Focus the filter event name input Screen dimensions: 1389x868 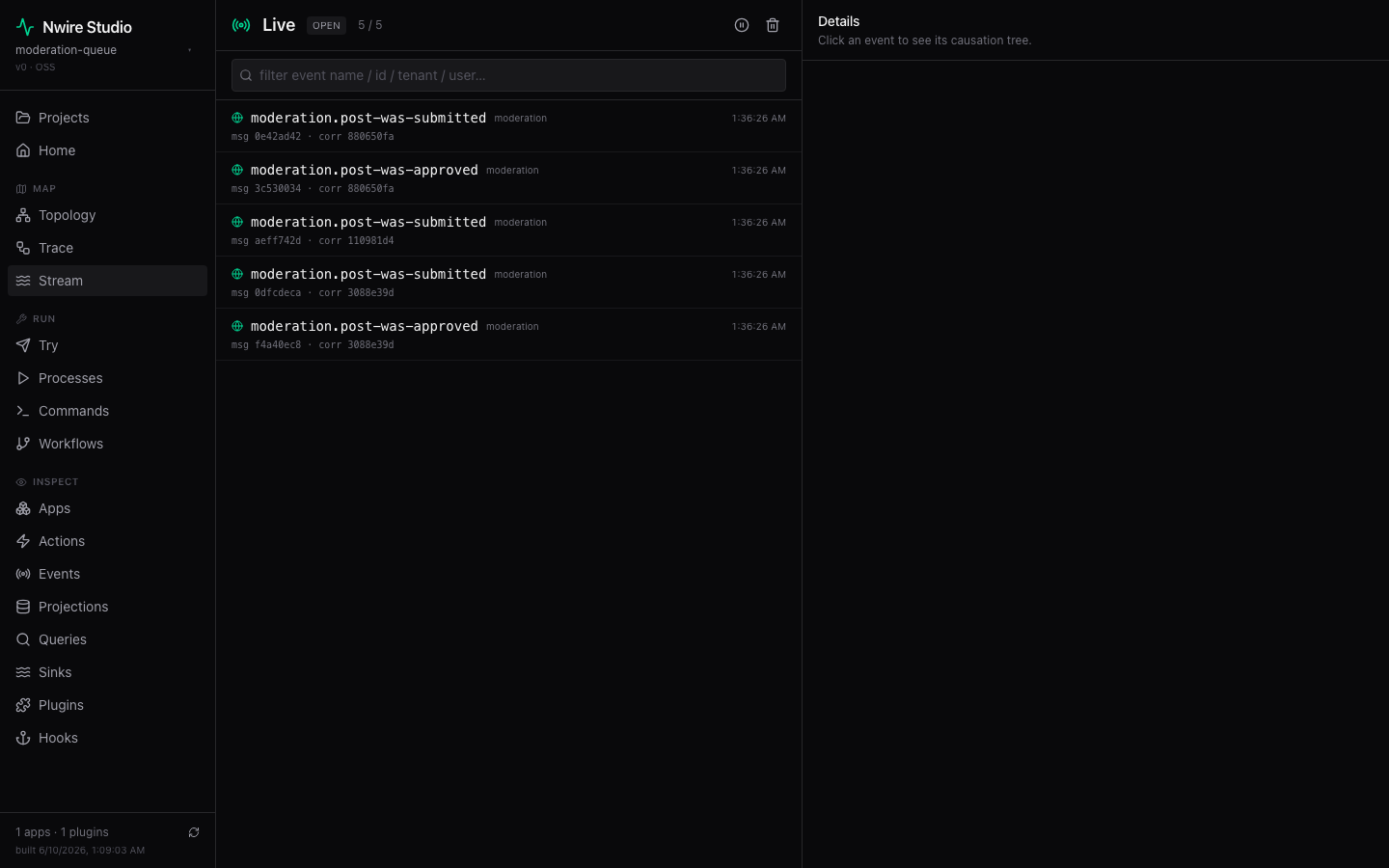[508, 75]
